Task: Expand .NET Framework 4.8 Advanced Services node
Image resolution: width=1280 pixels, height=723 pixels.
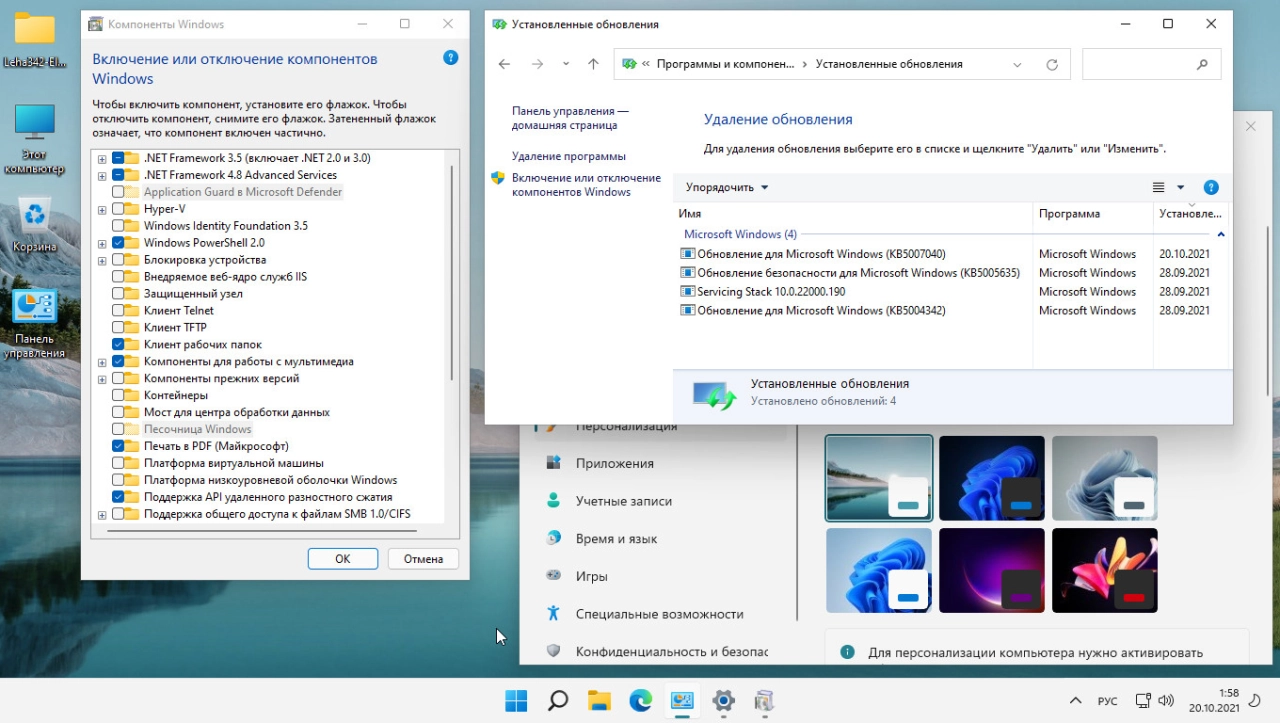Action: [102, 175]
